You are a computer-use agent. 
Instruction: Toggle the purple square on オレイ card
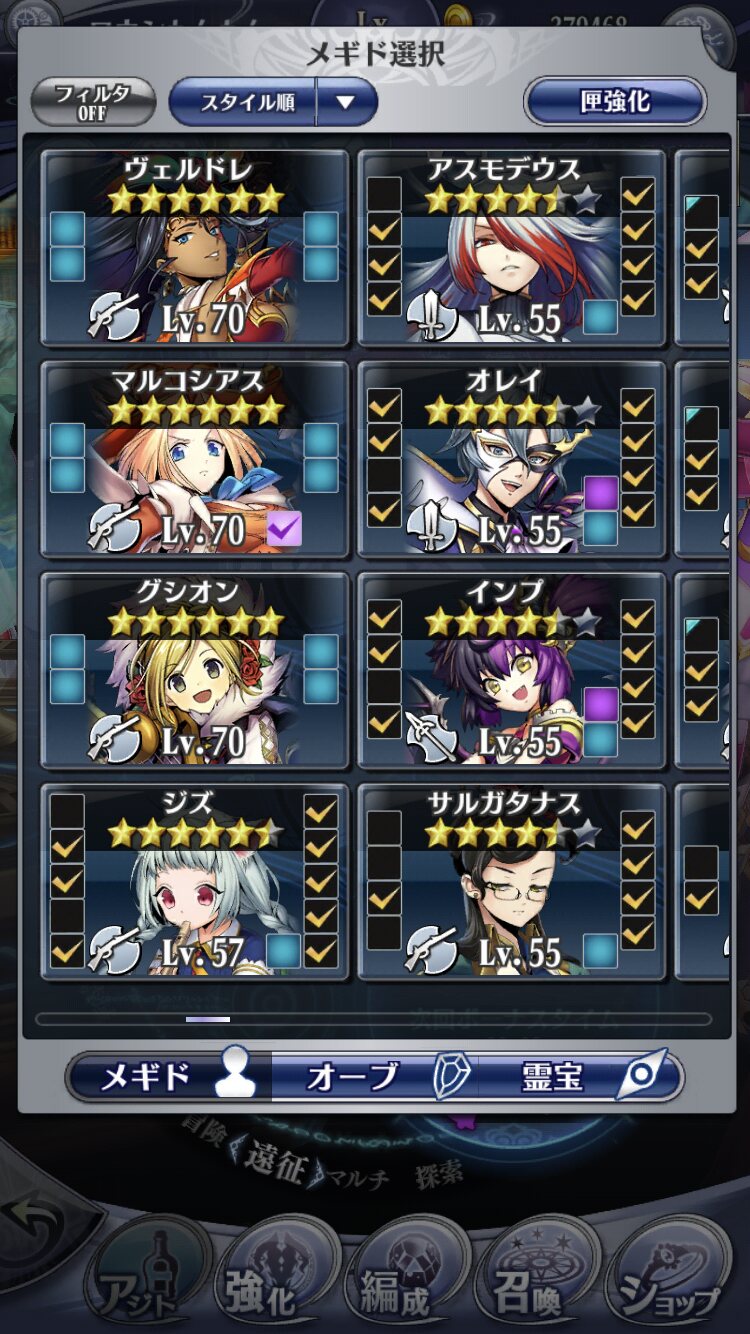[x=601, y=493]
